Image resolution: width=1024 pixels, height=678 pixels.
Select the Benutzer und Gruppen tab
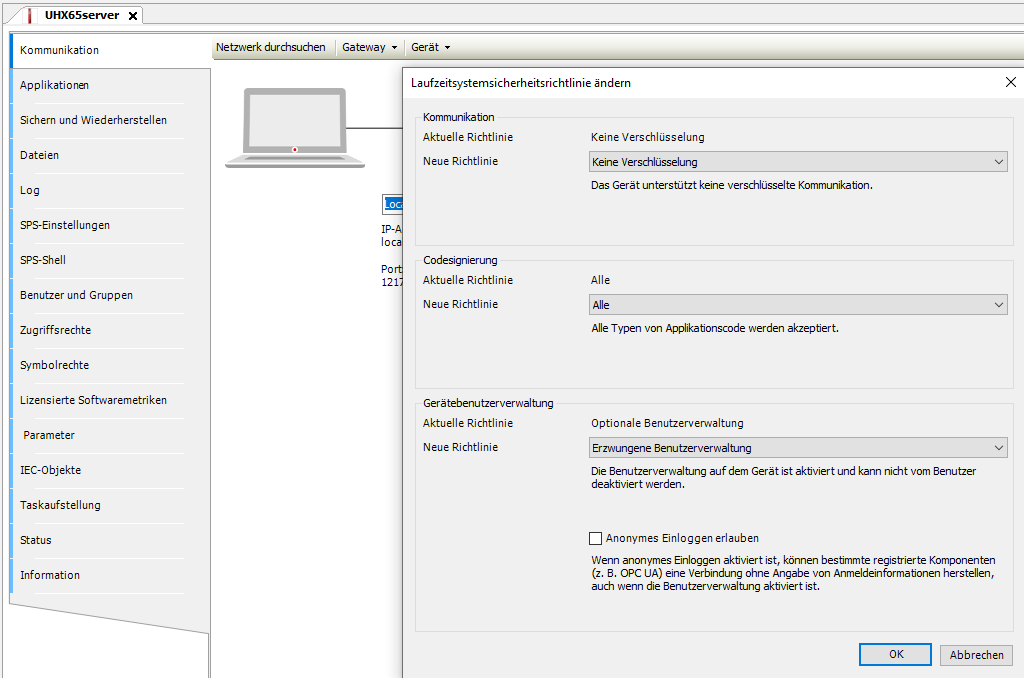[x=76, y=295]
